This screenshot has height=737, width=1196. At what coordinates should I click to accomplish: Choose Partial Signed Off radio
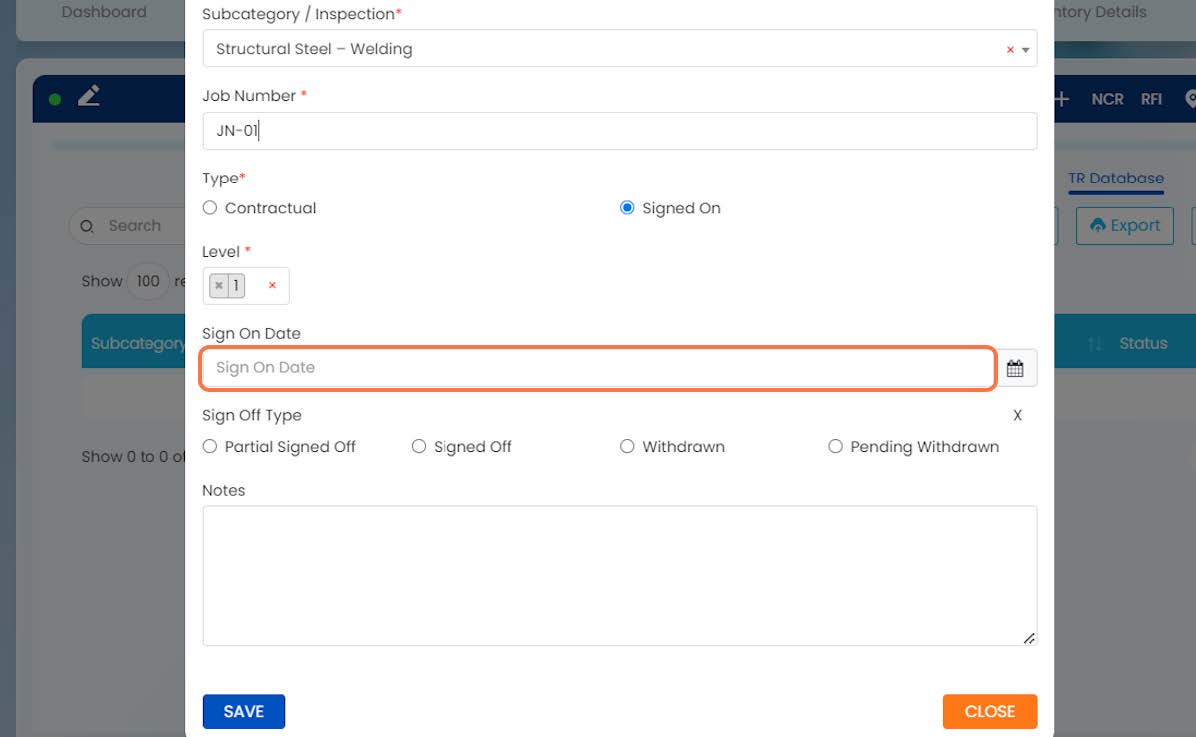[210, 446]
